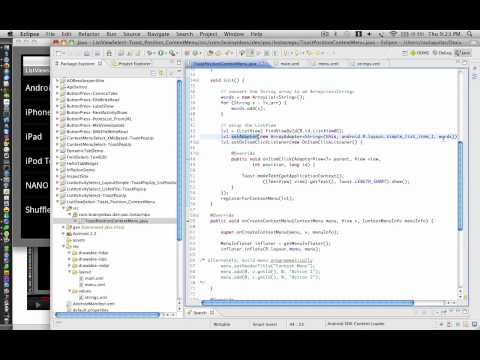Click Collapse All icon in Package Explorer
480x360 pixels.
click(x=154, y=73)
